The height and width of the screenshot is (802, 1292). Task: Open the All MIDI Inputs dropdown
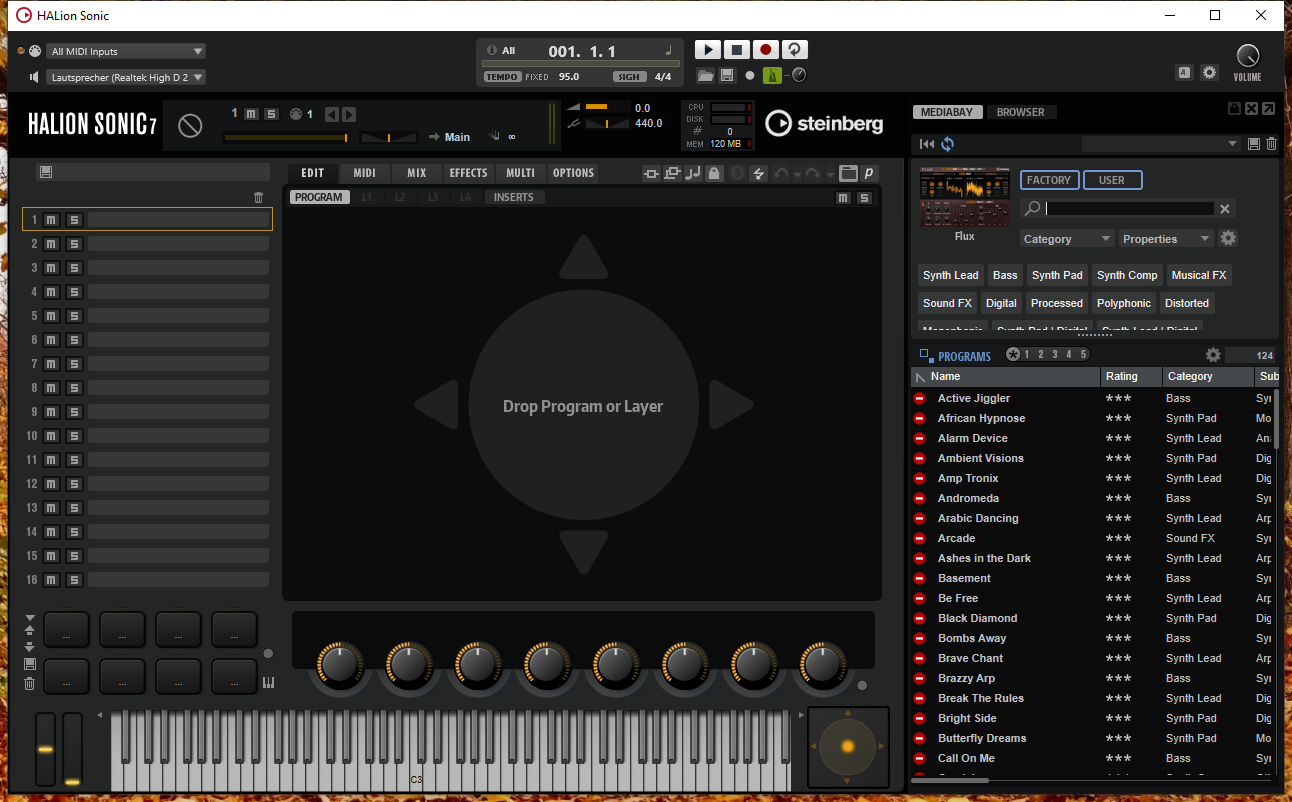[126, 51]
